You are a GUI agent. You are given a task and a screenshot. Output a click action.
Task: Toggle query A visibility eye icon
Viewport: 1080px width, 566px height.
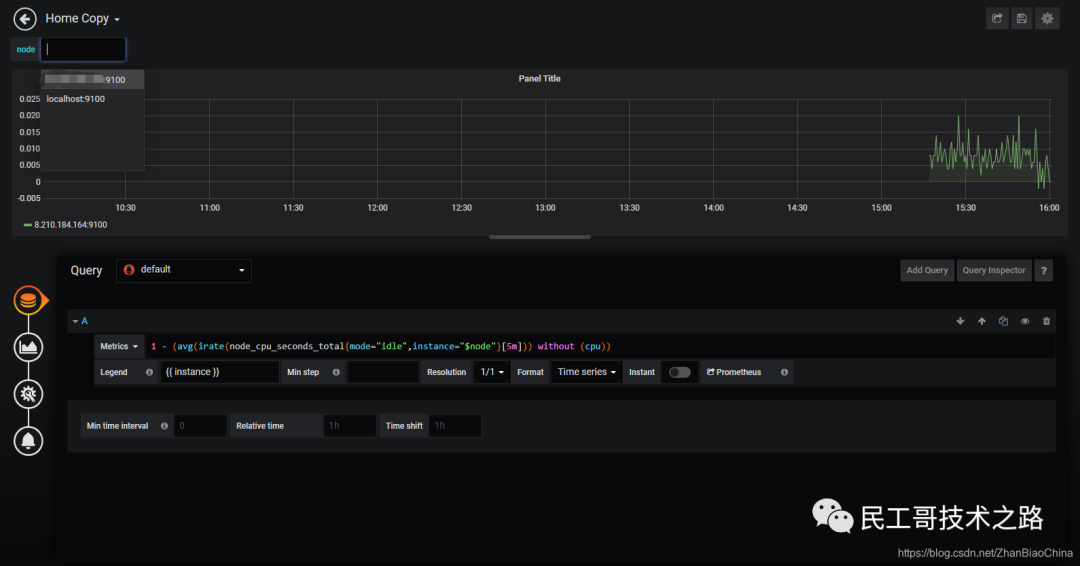[1025, 321]
